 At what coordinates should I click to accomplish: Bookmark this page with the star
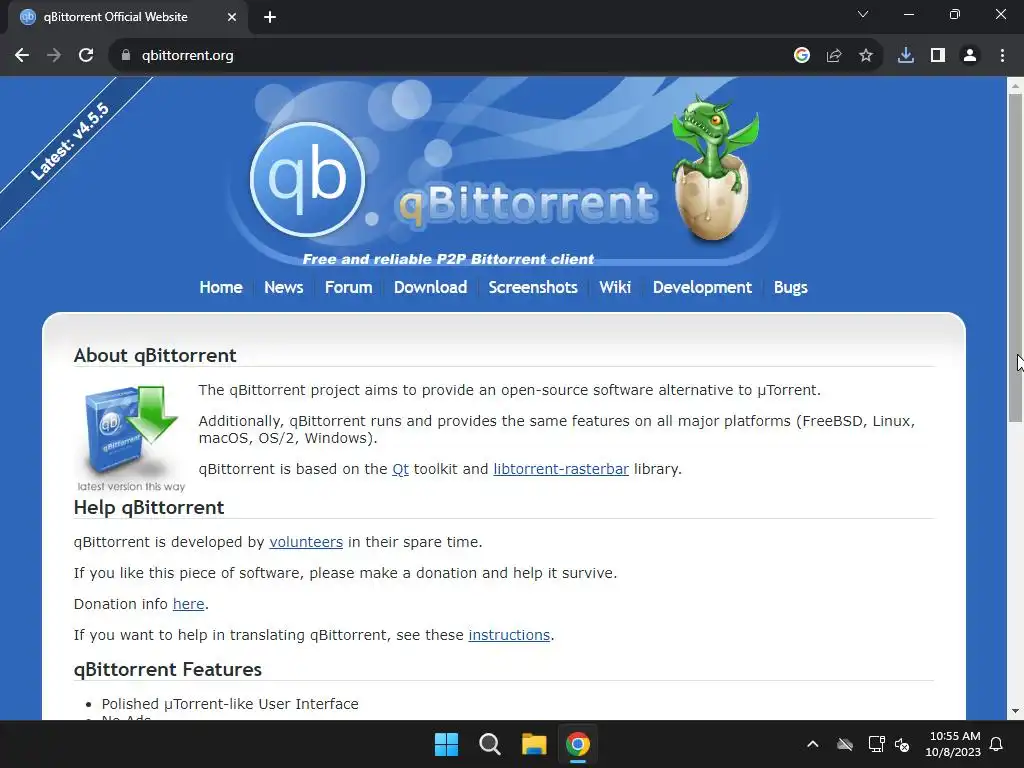coord(866,56)
